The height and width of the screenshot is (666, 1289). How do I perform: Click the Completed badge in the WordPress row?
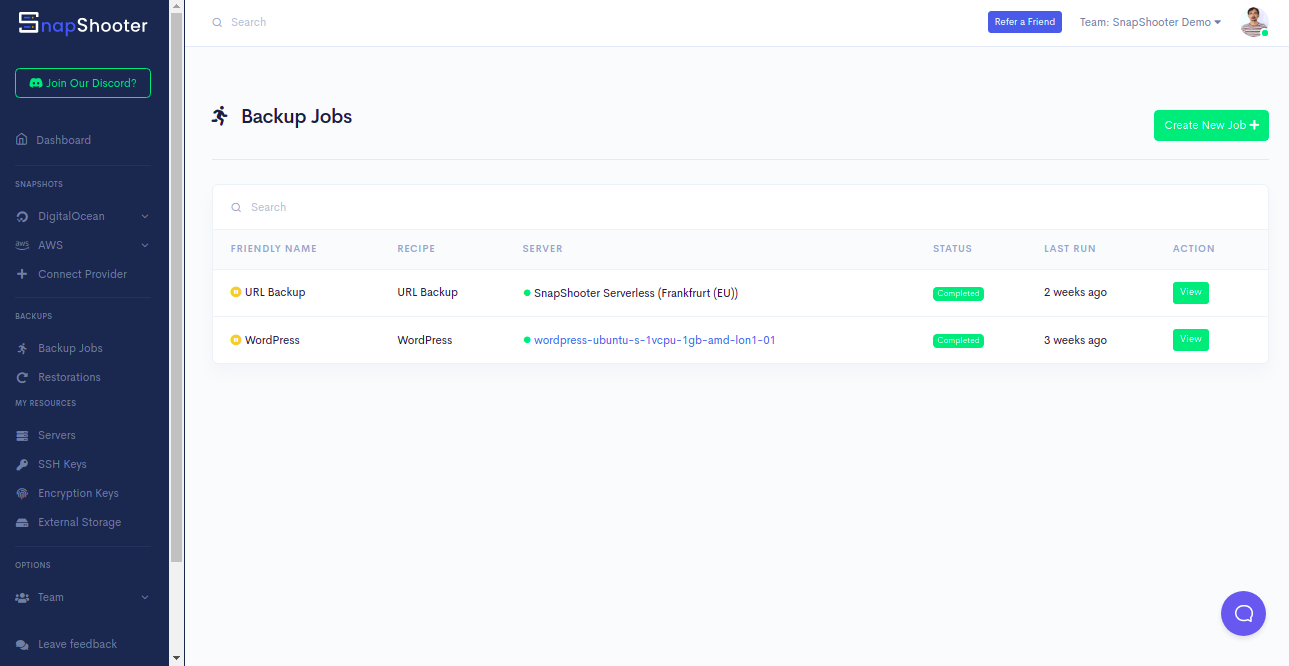958,341
